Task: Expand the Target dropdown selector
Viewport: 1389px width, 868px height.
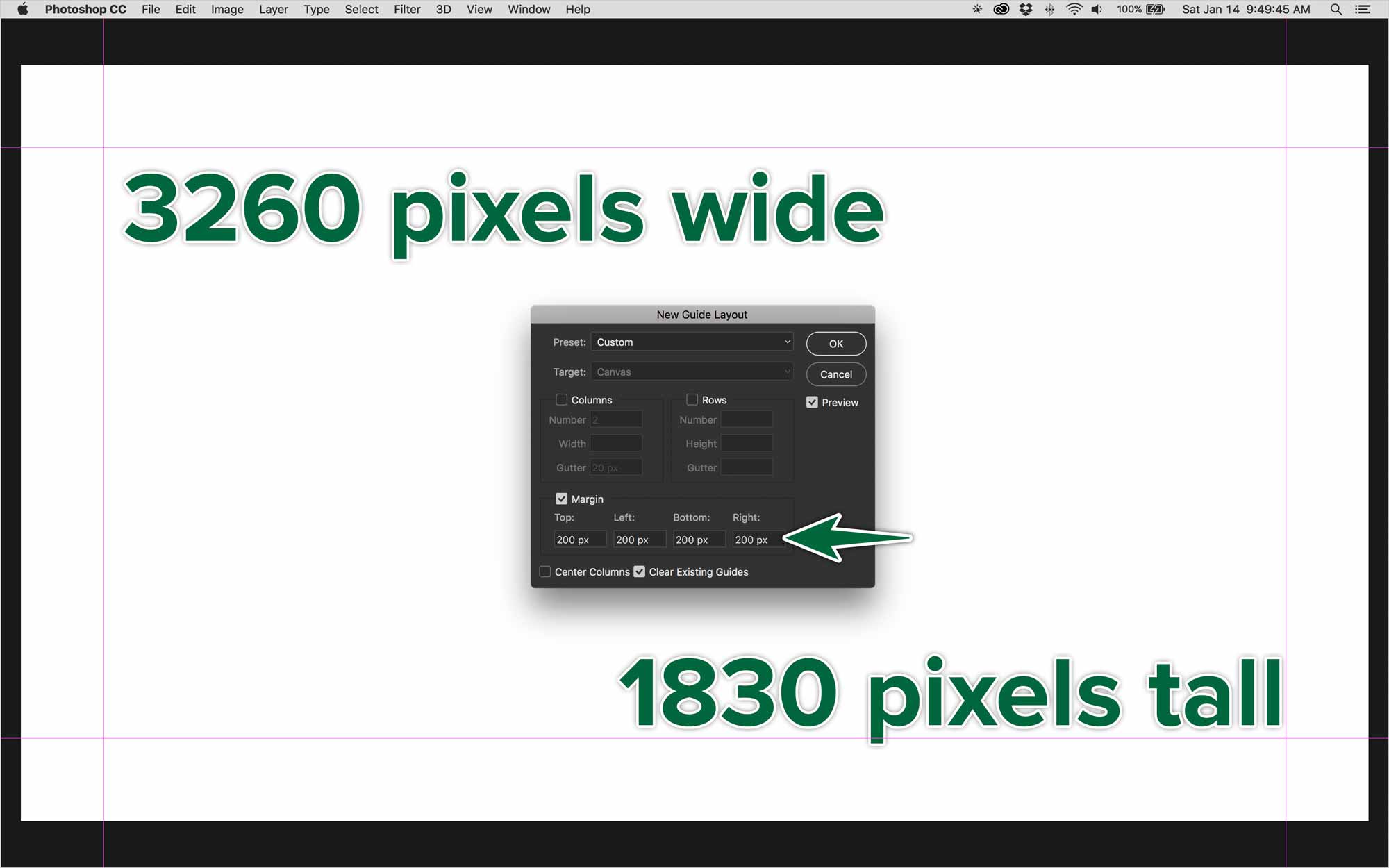Action: (x=693, y=371)
